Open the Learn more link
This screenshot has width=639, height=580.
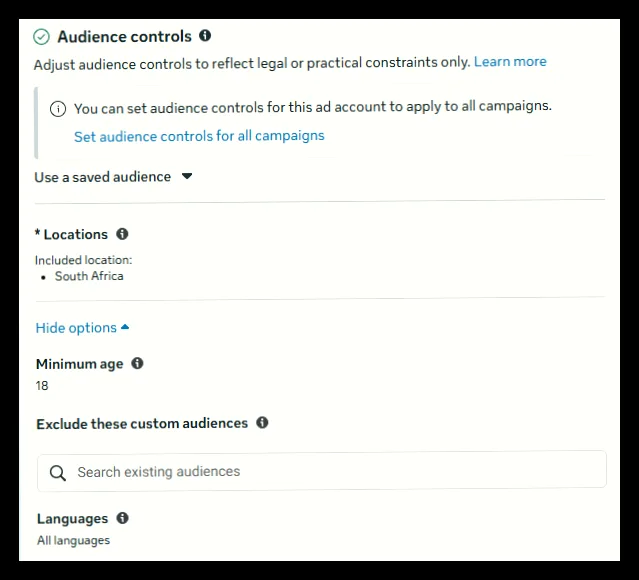coord(510,62)
